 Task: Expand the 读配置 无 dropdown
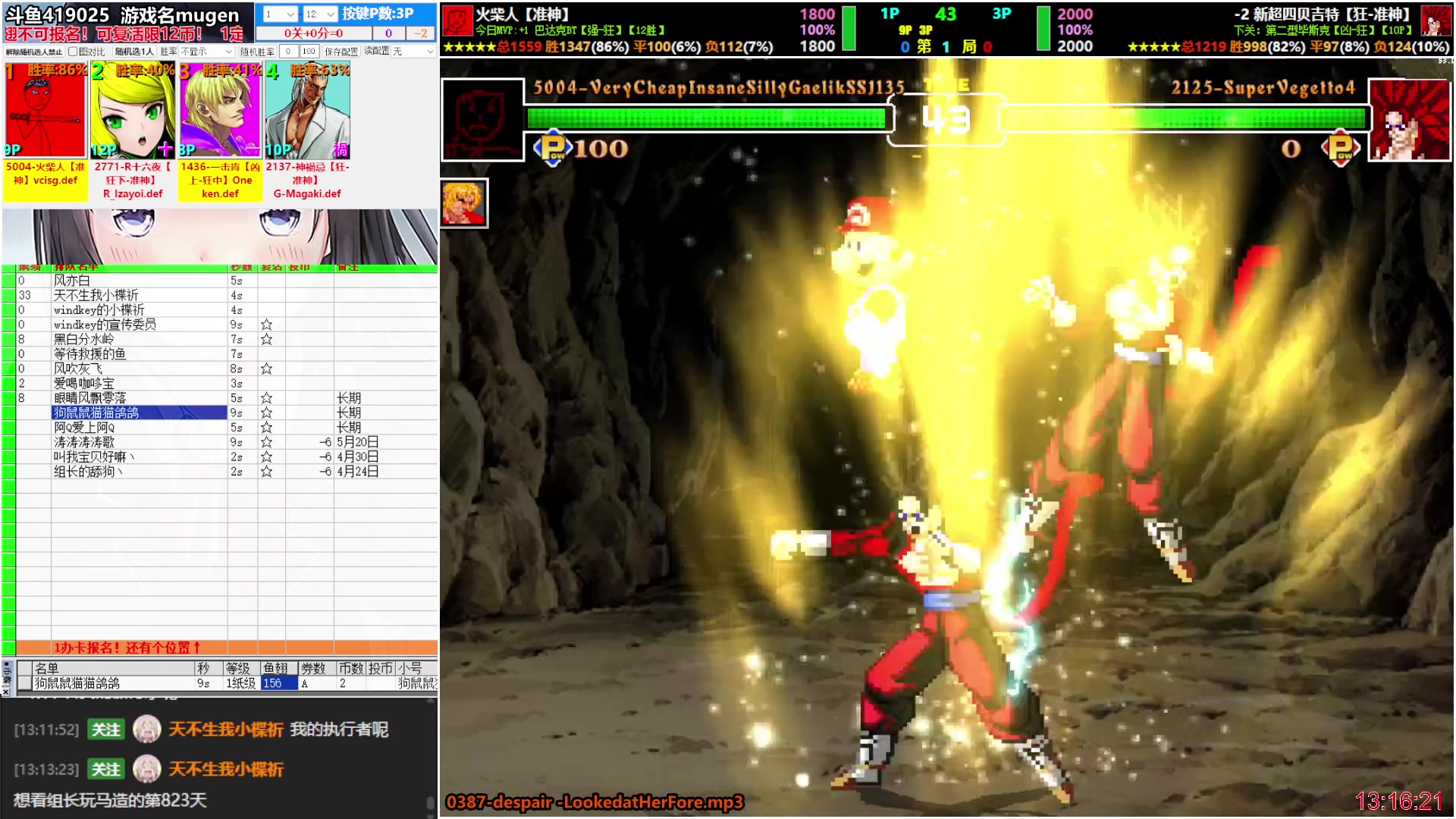[413, 52]
